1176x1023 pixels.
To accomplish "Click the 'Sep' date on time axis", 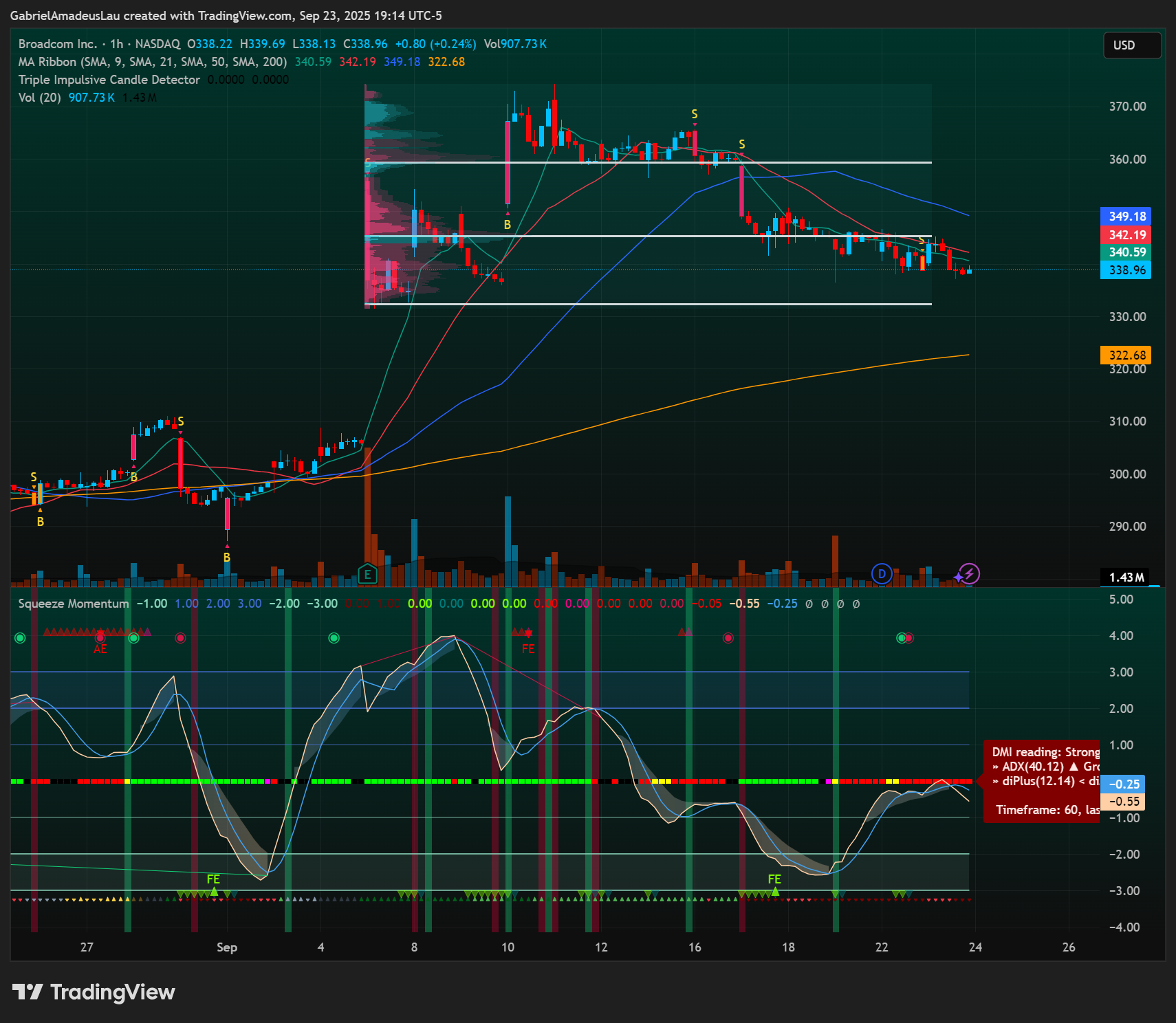I will (227, 947).
